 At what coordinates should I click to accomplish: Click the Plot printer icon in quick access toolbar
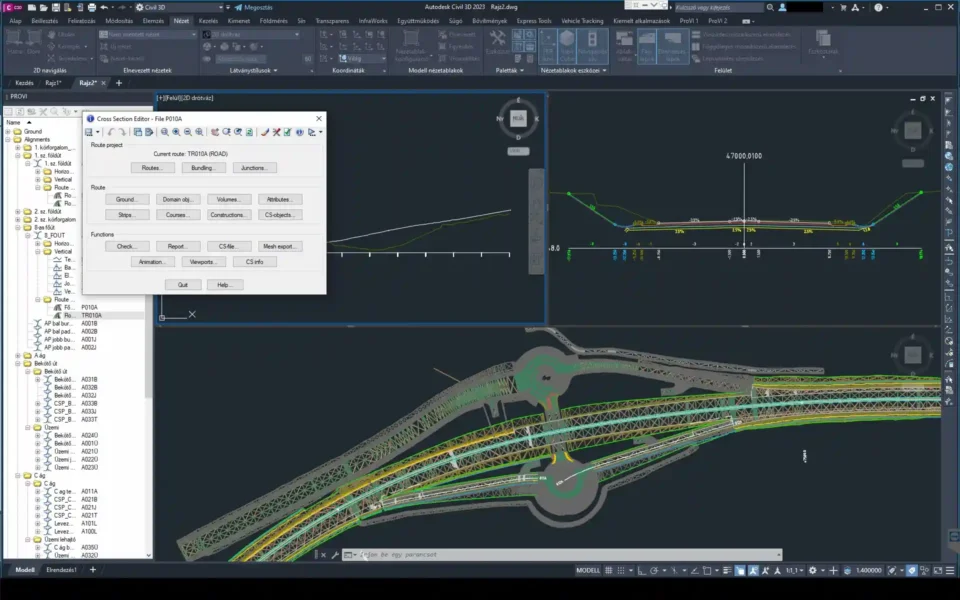[x=92, y=7]
